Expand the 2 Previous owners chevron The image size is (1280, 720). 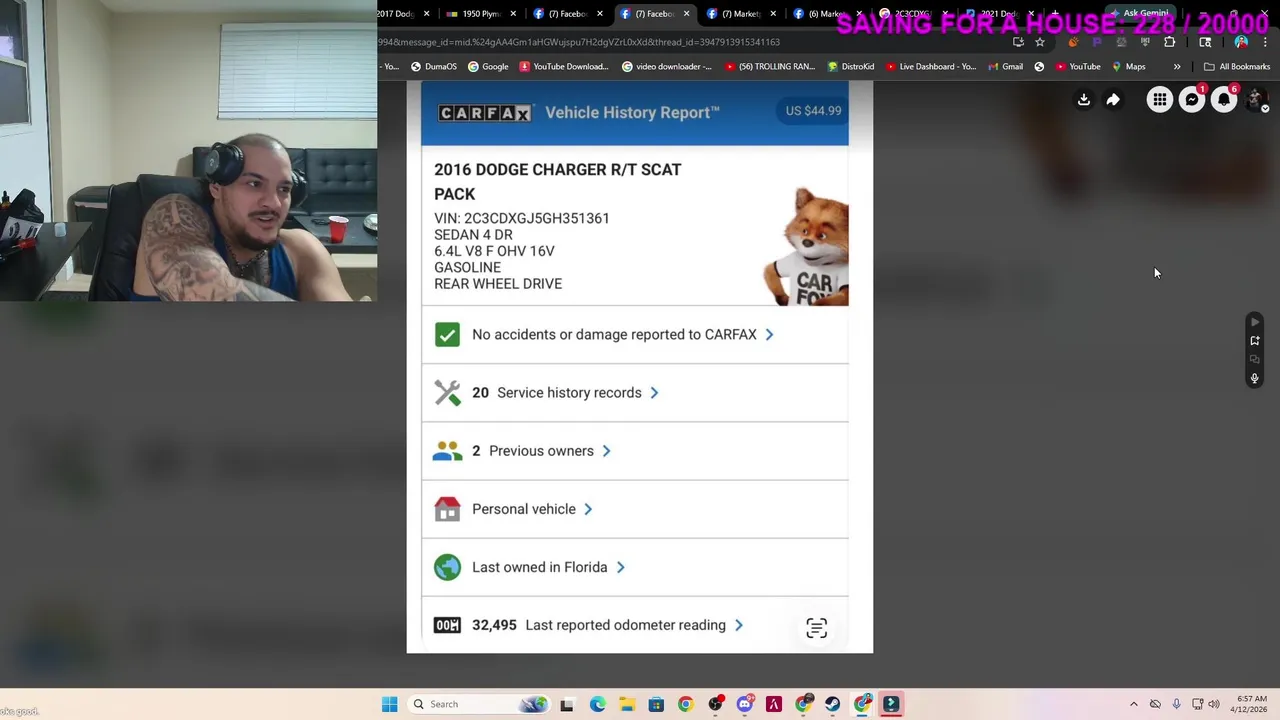coord(606,451)
